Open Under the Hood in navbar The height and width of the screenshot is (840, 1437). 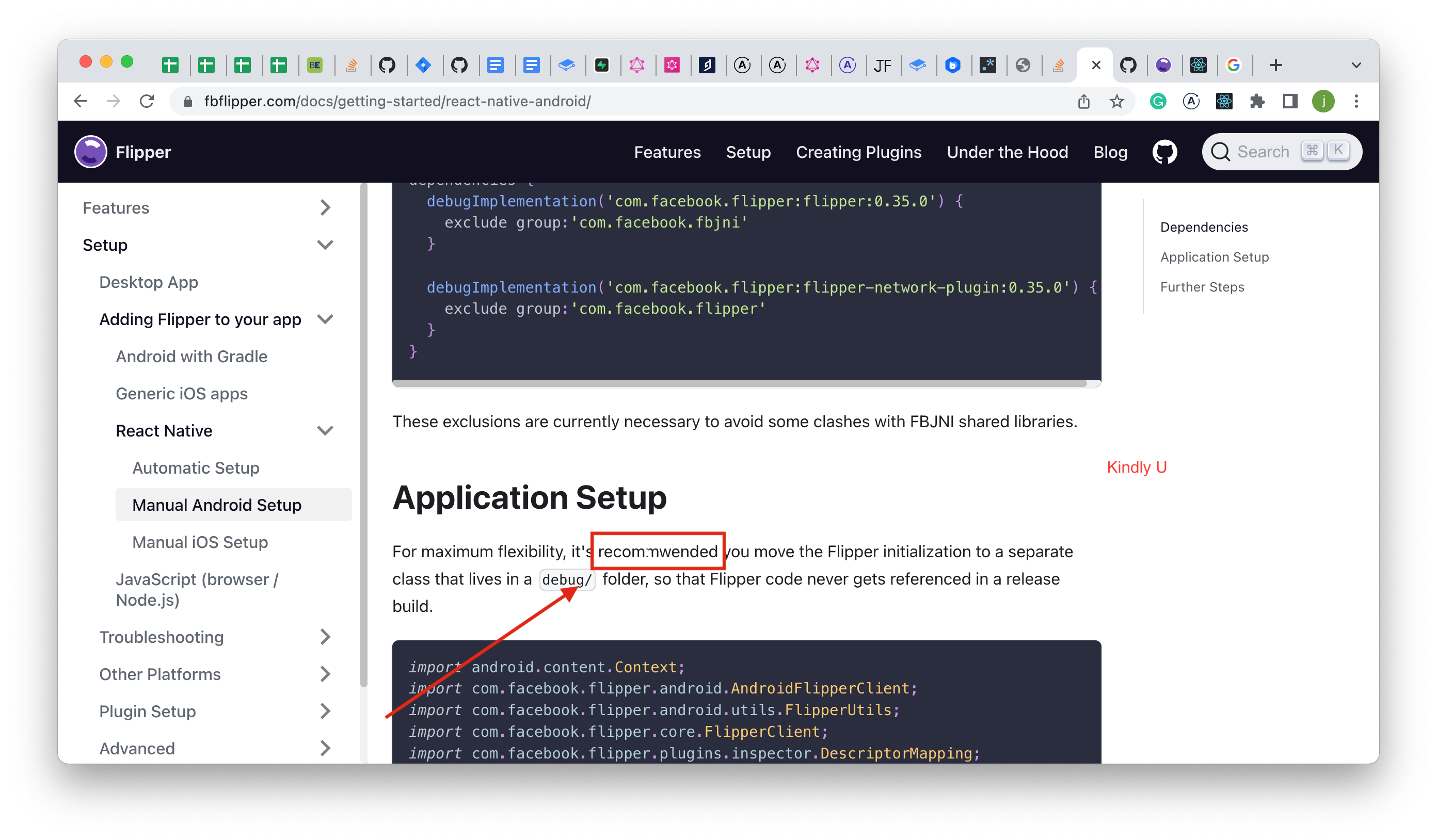(1007, 152)
